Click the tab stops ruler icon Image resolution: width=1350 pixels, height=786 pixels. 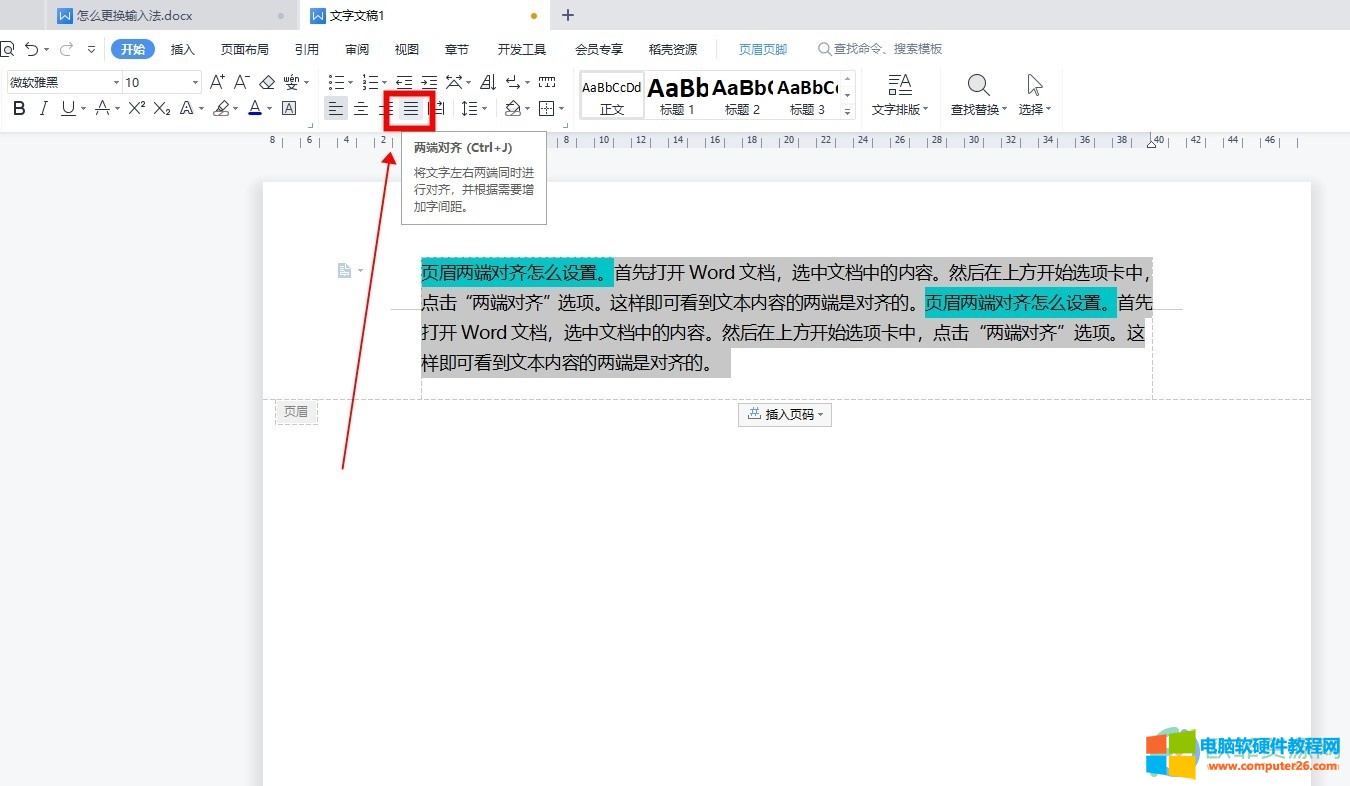click(x=547, y=82)
